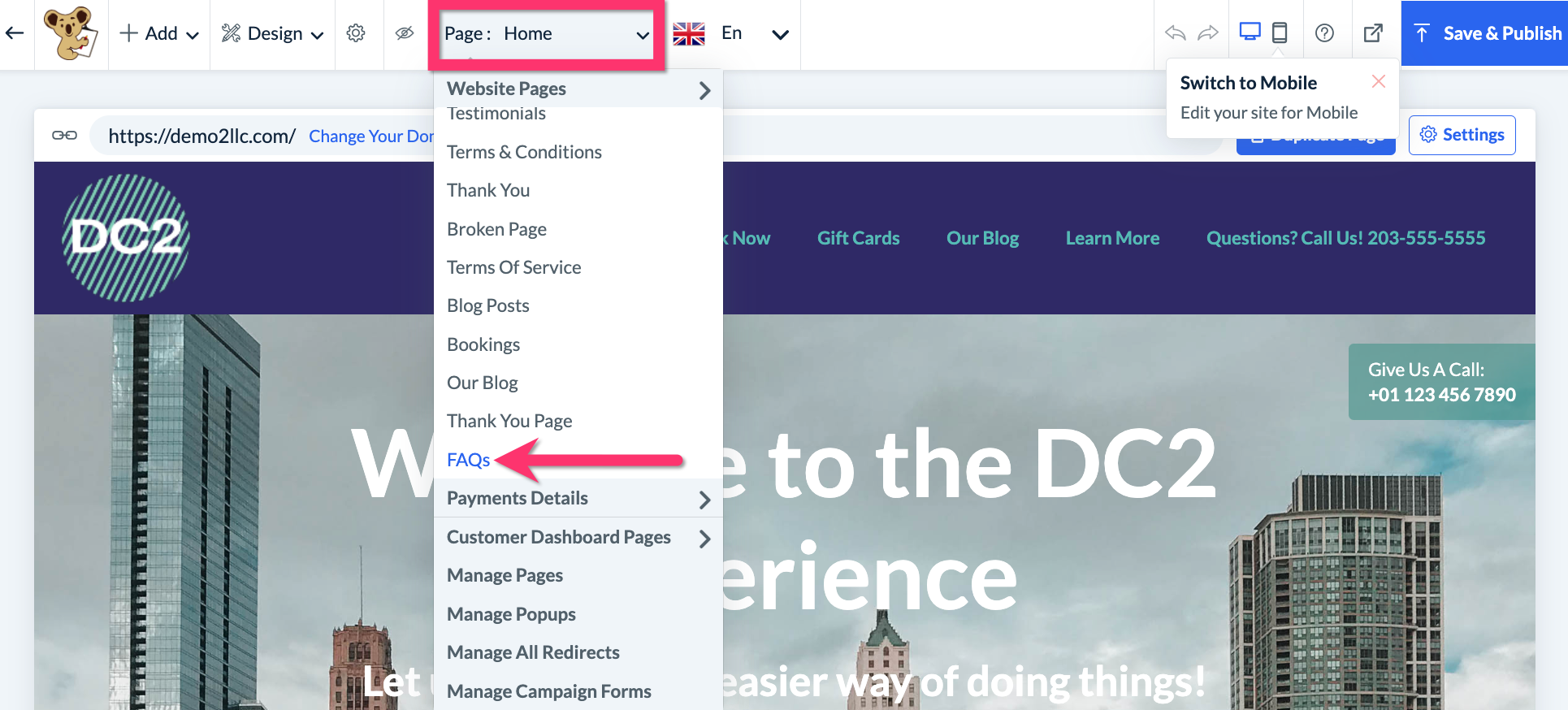
Task: Open the Add dropdown menu
Action: click(159, 33)
